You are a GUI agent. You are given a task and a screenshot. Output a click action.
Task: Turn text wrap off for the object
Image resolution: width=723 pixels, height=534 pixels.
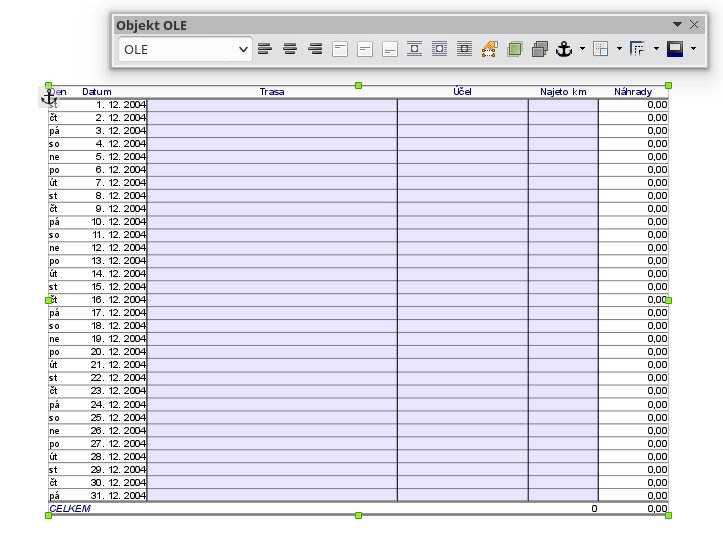pyautogui.click(x=415, y=49)
